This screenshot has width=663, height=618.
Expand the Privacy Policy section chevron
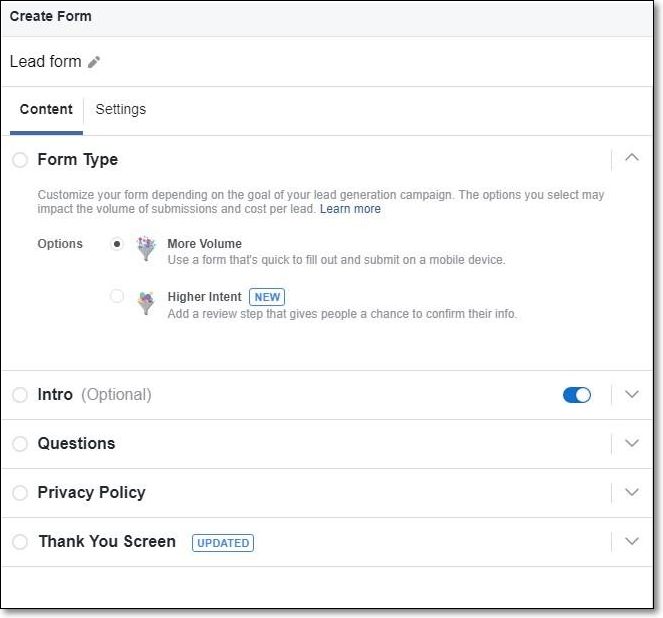point(632,492)
